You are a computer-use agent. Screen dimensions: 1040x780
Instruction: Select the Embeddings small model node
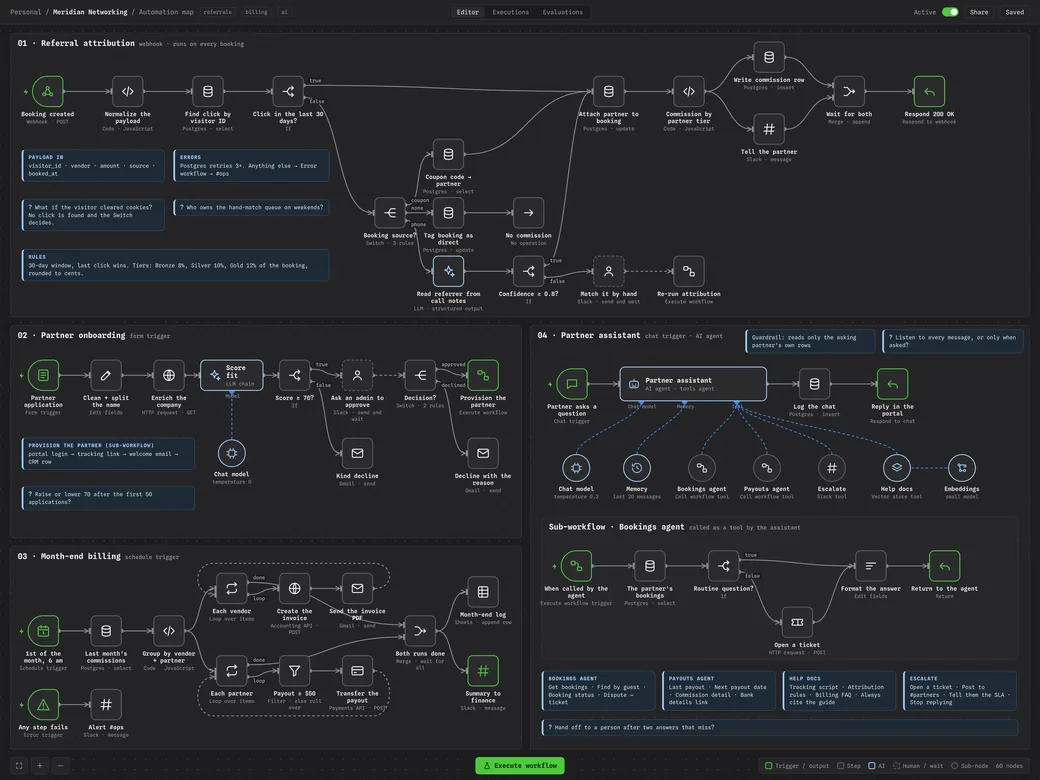pos(962,468)
